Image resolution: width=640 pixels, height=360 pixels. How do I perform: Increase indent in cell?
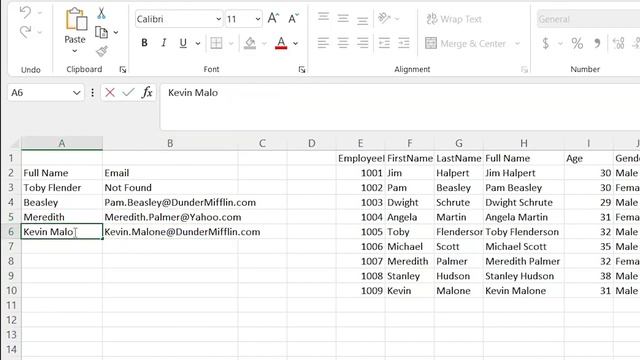(404, 43)
